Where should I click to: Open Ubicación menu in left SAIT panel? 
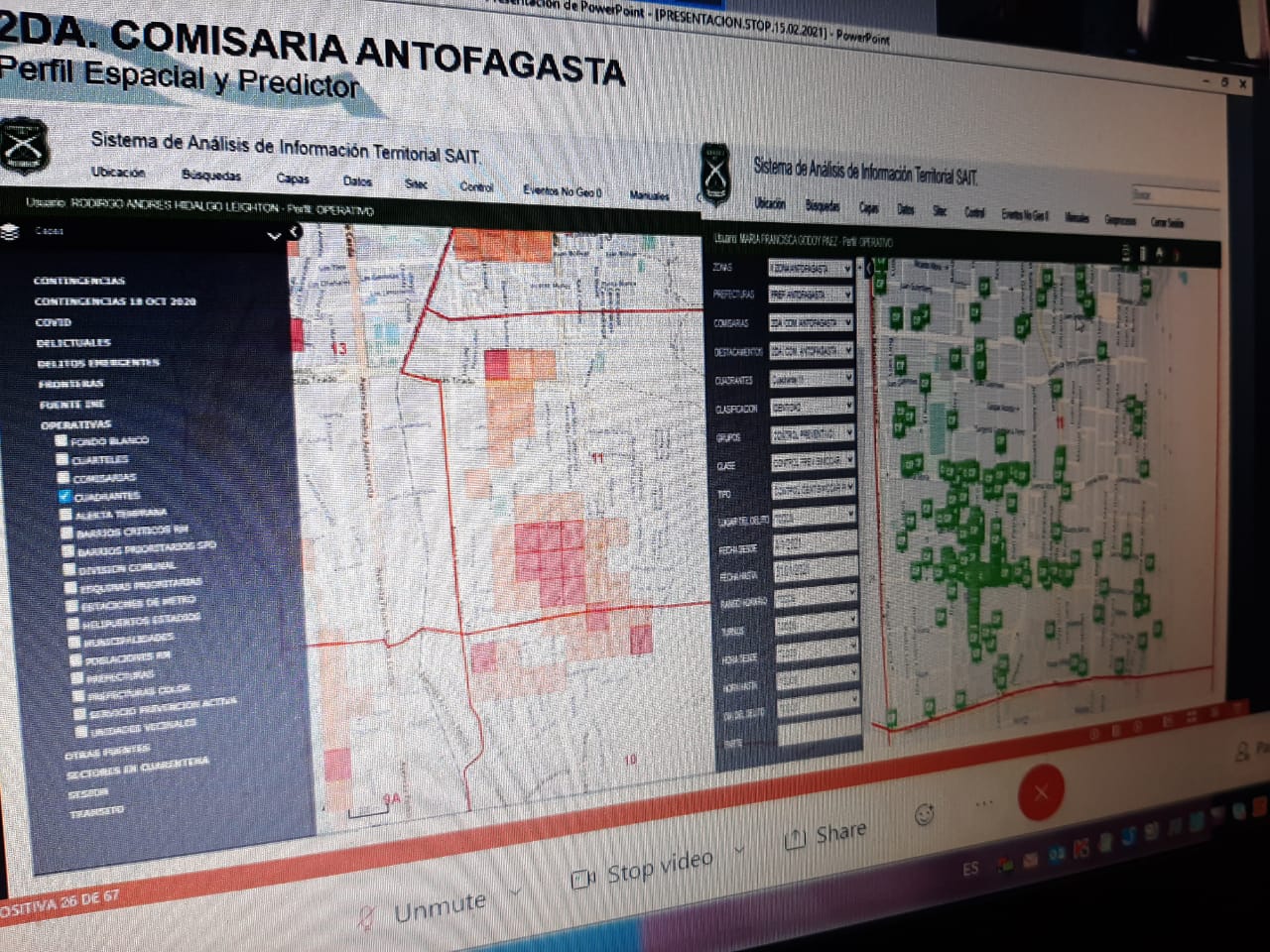coord(118,172)
